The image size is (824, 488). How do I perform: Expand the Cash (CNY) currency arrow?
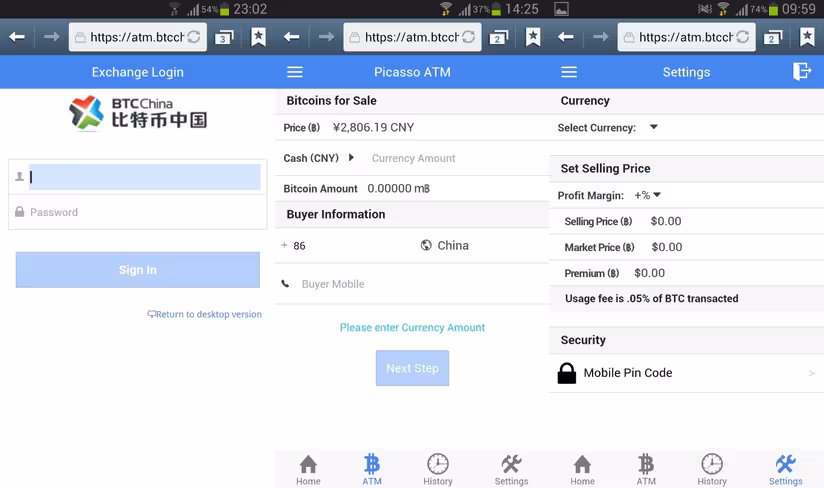[351, 157]
